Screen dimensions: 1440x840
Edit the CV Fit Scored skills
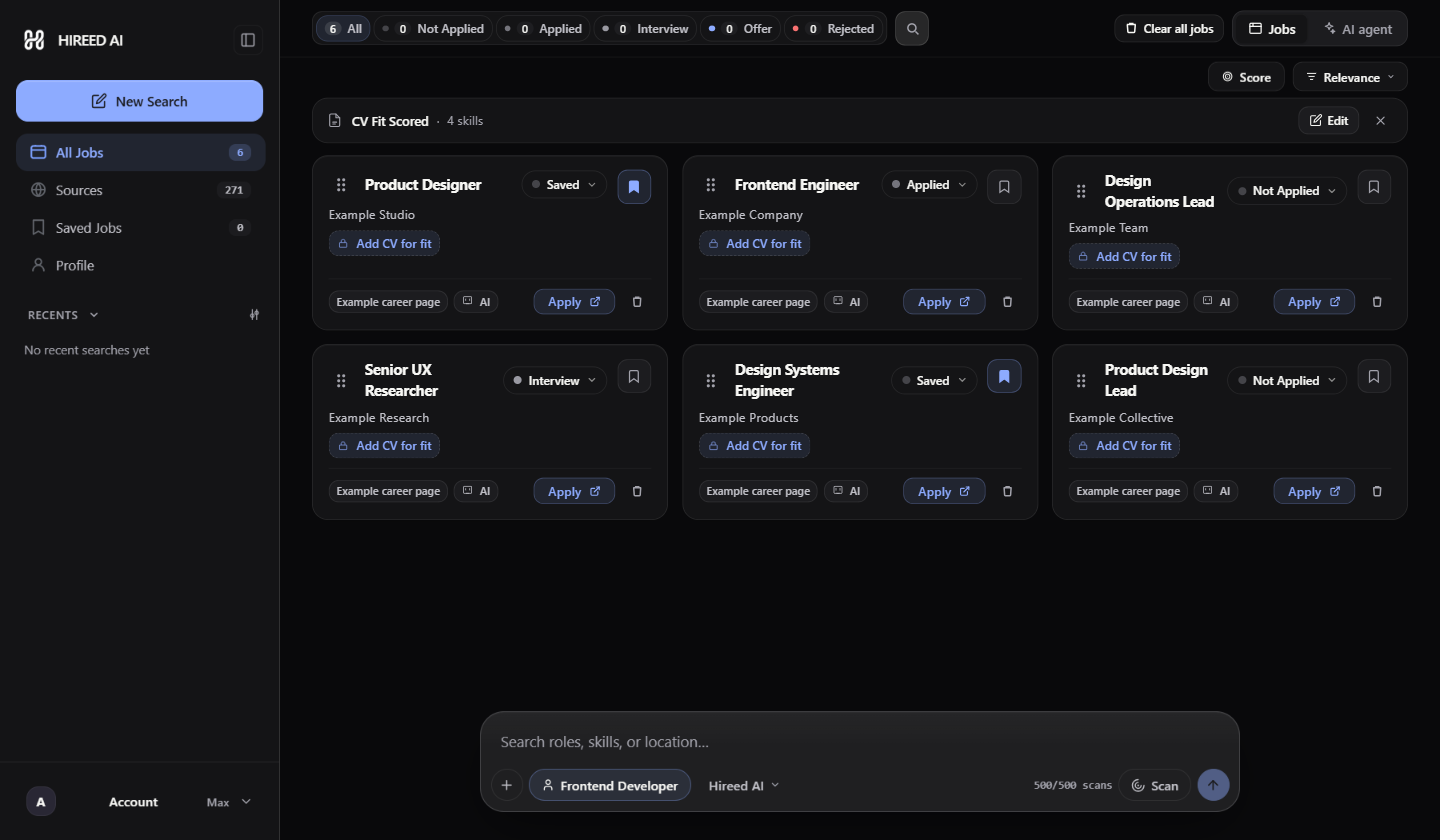click(1329, 121)
